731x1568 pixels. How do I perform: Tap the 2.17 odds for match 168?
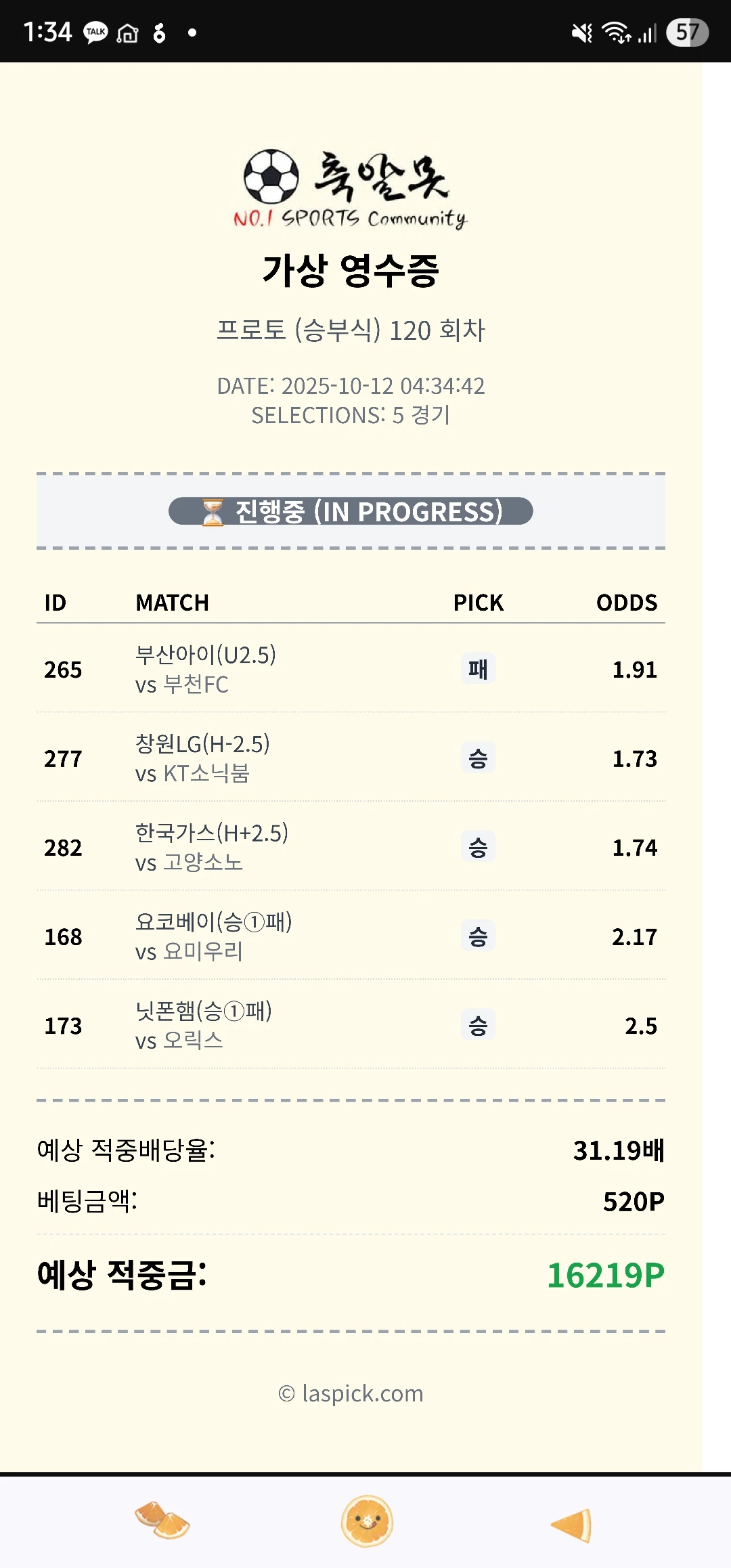pyautogui.click(x=634, y=937)
